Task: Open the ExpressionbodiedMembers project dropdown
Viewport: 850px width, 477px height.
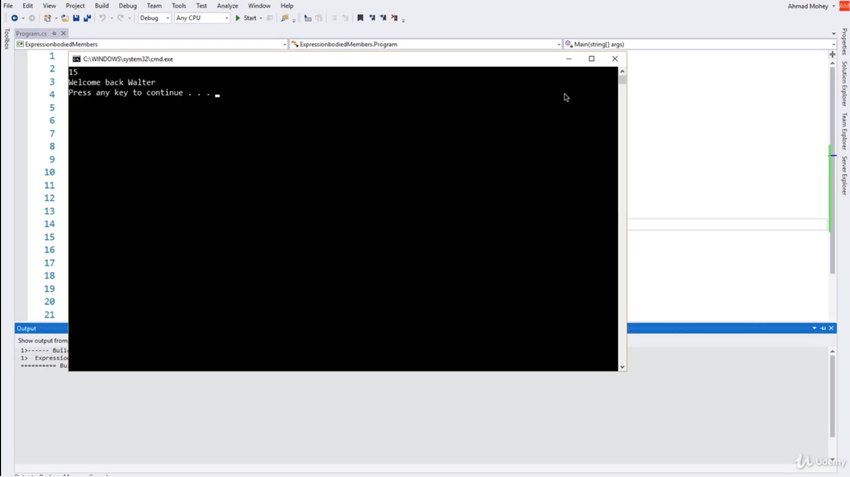Action: 151,44
